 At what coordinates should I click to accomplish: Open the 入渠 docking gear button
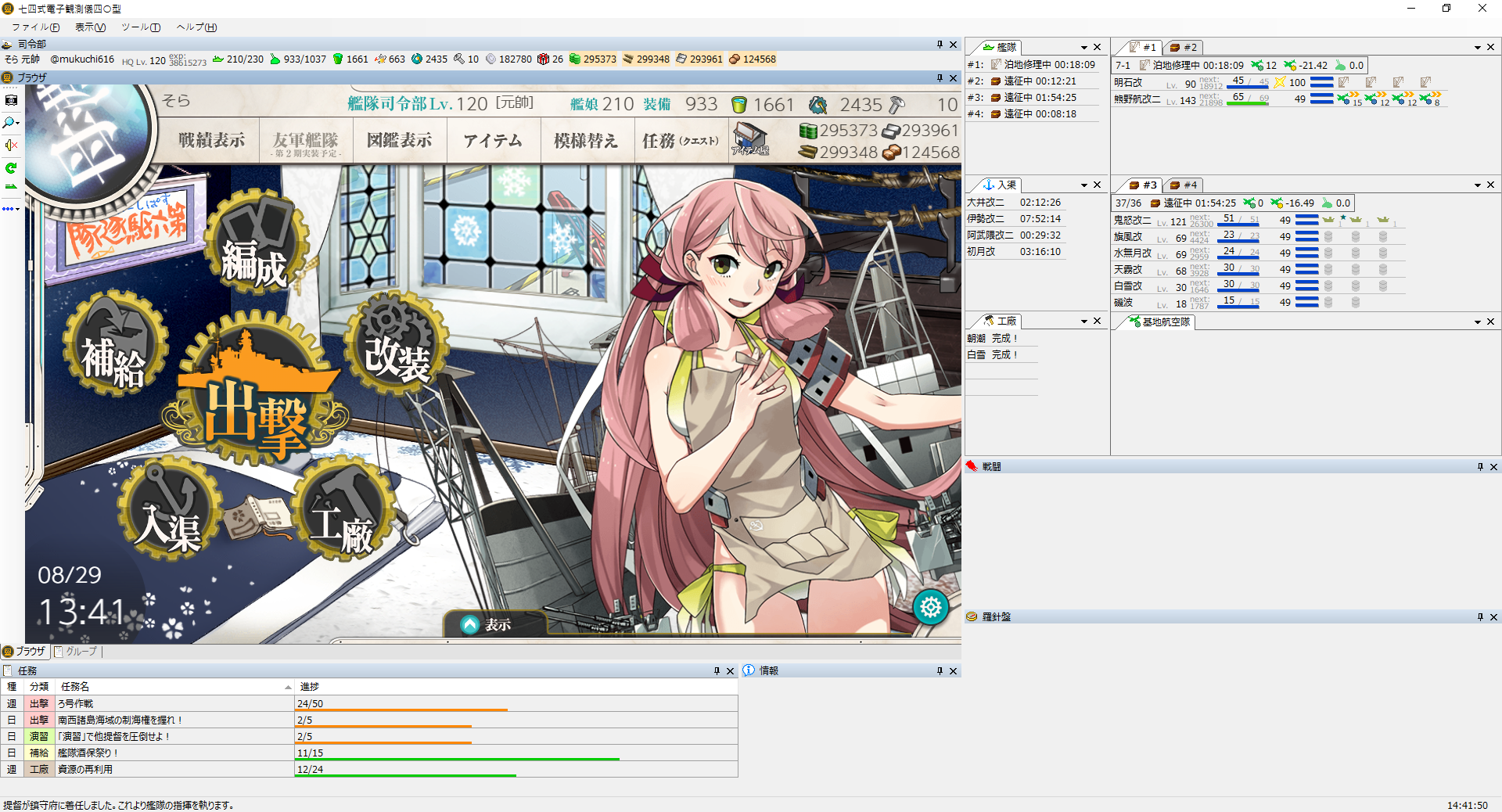click(x=170, y=508)
